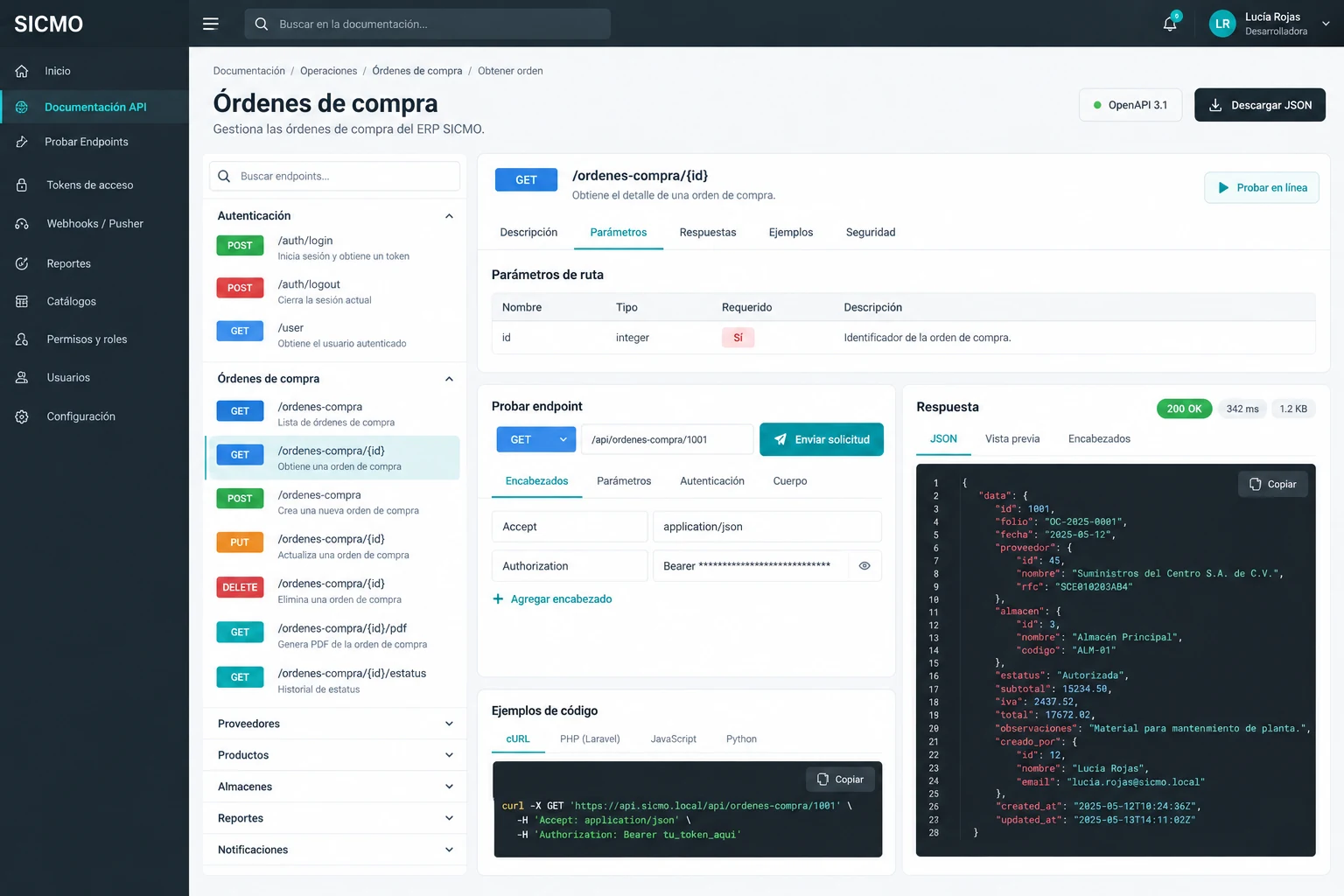Click the Usuarios person icon
The height and width of the screenshot is (896, 1344).
click(22, 378)
